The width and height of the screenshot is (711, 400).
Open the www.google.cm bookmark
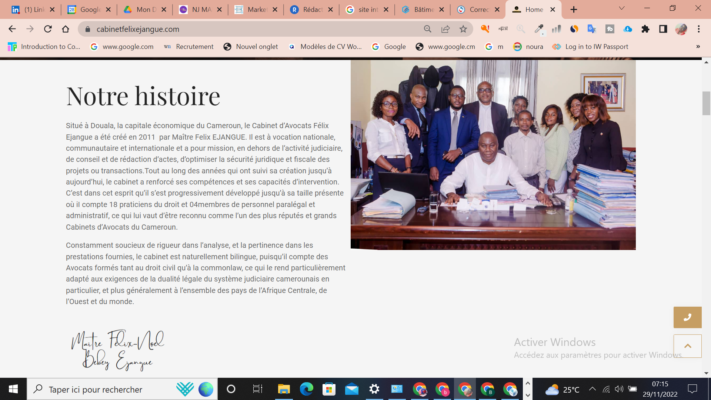[446, 47]
